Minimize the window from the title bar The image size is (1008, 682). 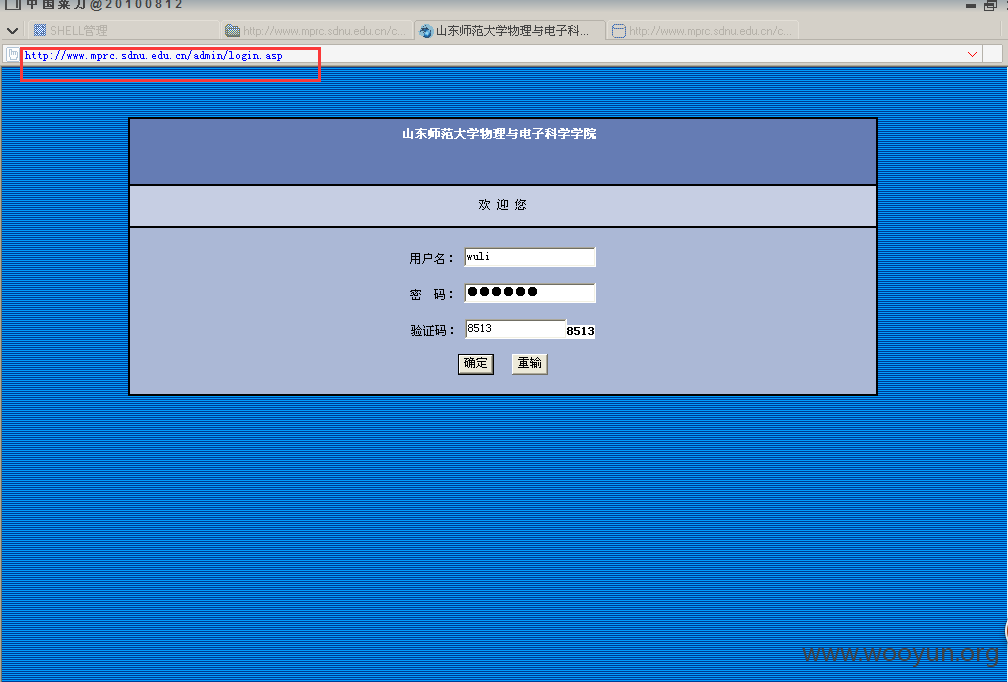point(971,6)
